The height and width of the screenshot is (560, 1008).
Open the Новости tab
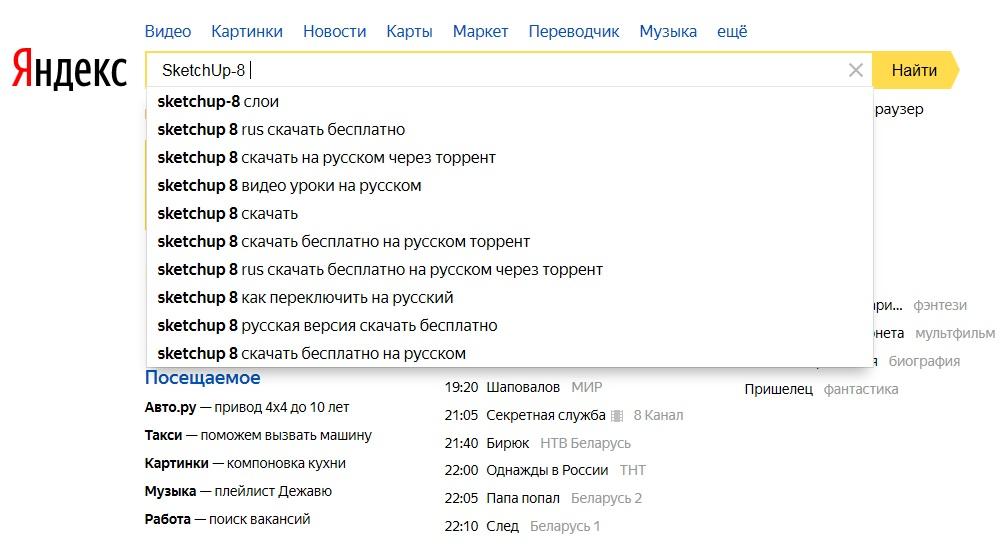[334, 32]
